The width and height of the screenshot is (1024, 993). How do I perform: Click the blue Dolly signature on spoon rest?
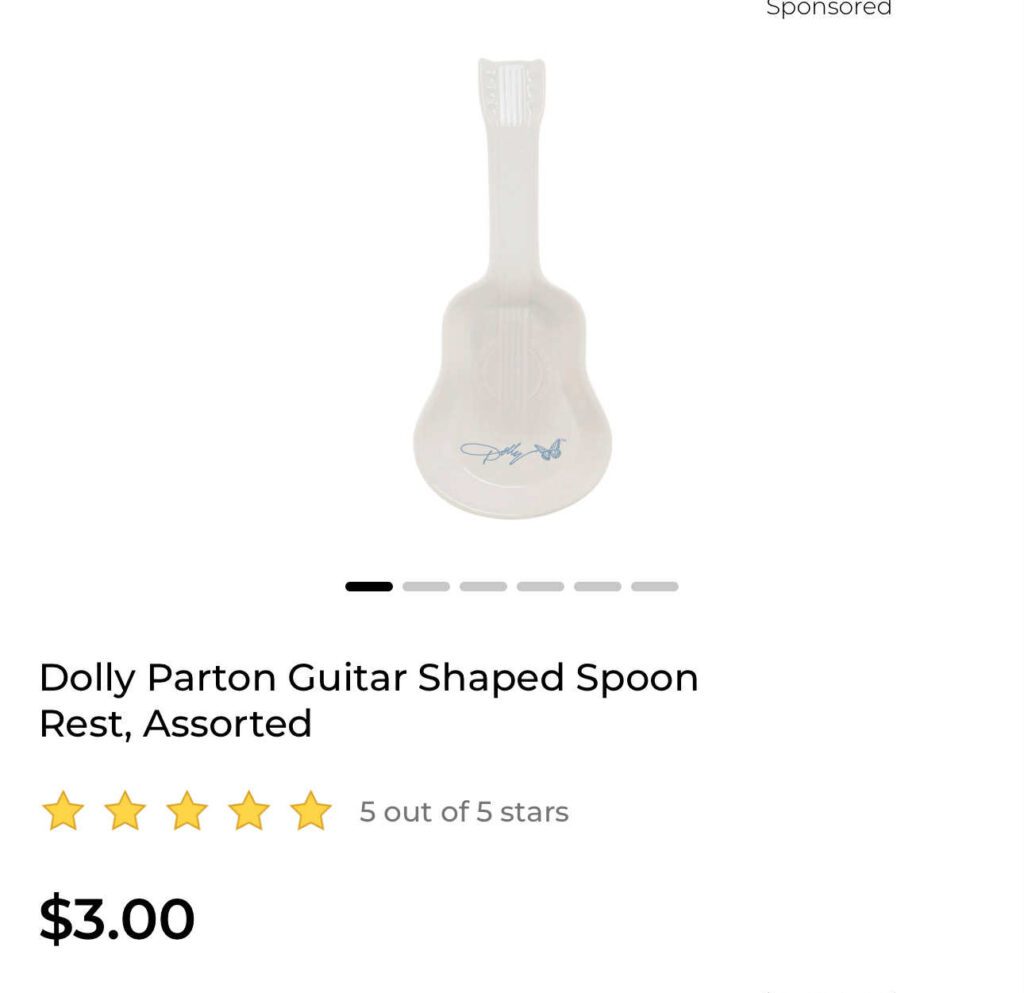click(x=494, y=453)
